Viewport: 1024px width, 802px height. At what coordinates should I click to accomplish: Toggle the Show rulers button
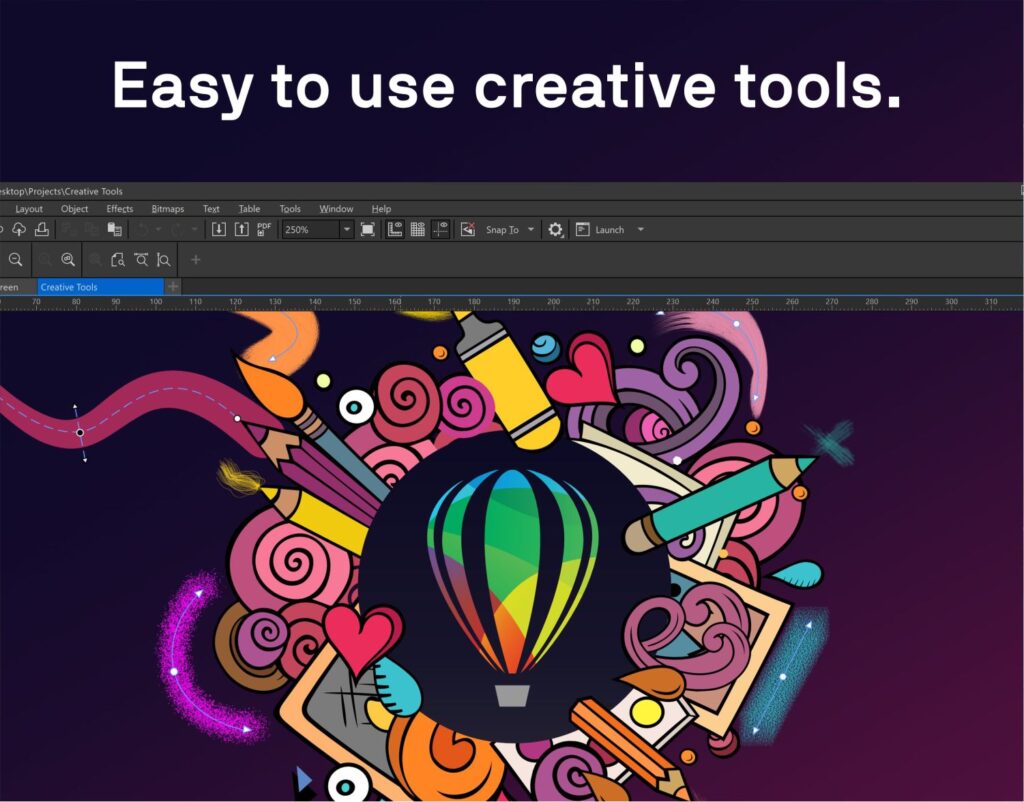pos(395,230)
